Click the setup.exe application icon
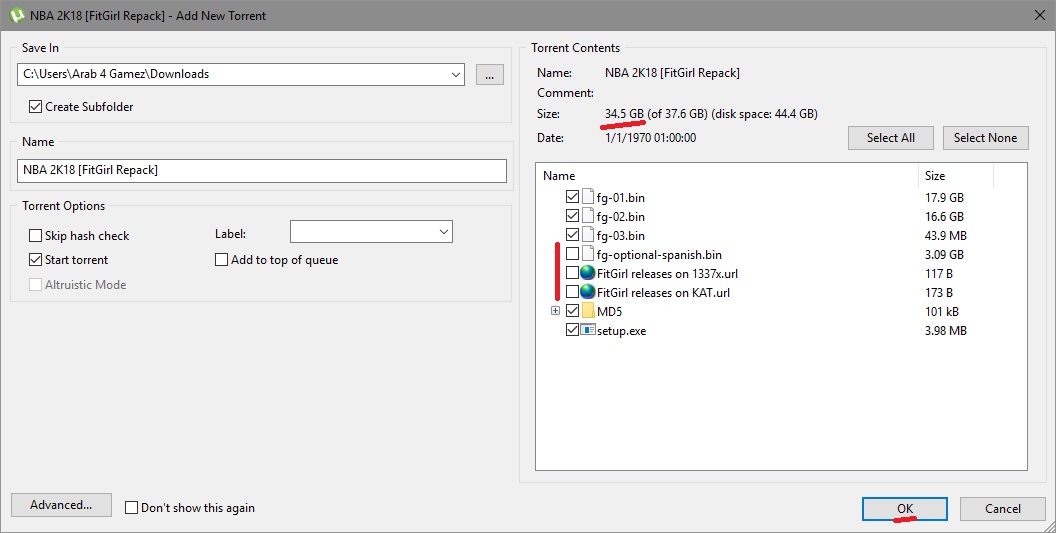 [x=588, y=331]
